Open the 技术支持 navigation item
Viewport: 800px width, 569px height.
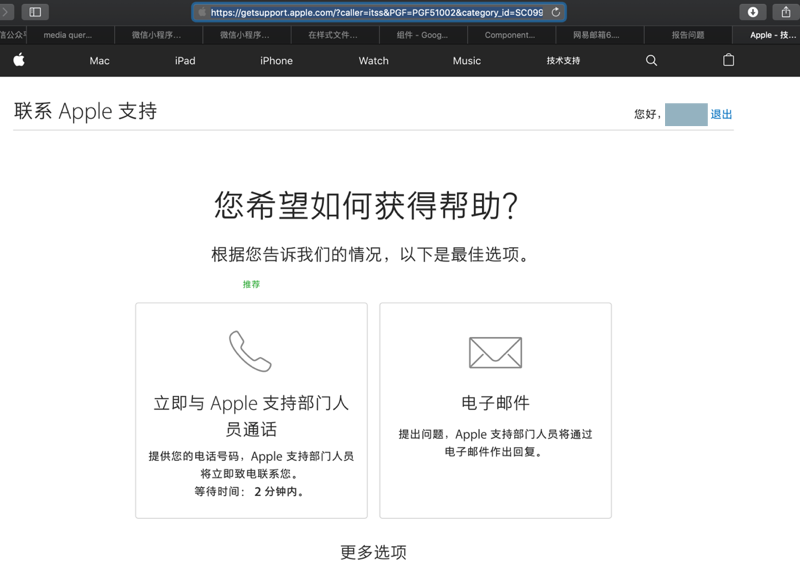[x=563, y=61]
